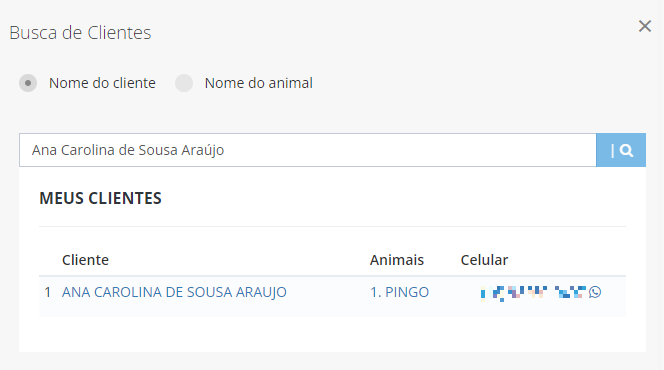Click the magnifier search button
Image resolution: width=664 pixels, height=370 pixels.
pos(621,150)
